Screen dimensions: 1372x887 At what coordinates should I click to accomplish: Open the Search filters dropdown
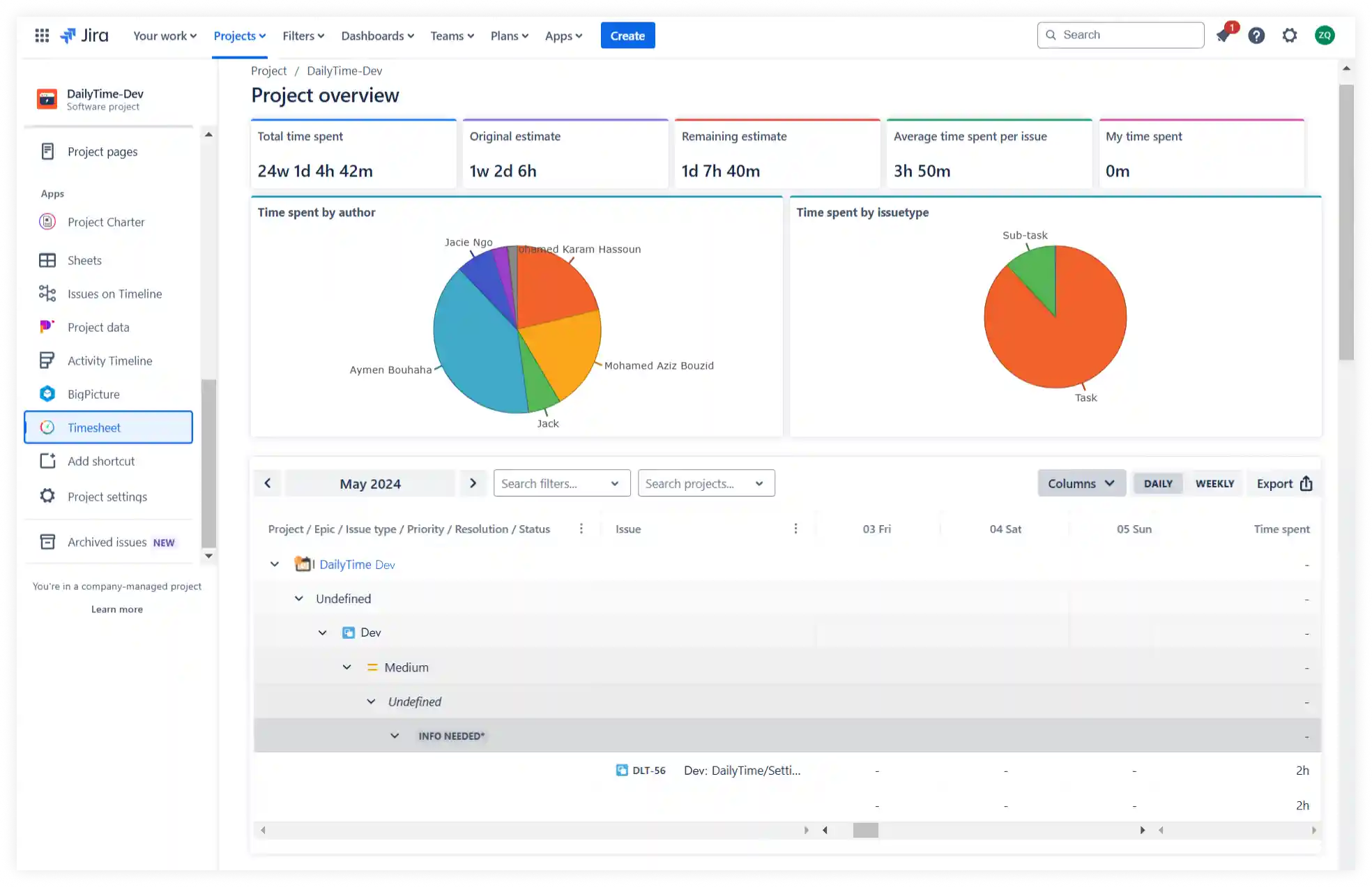pos(562,483)
